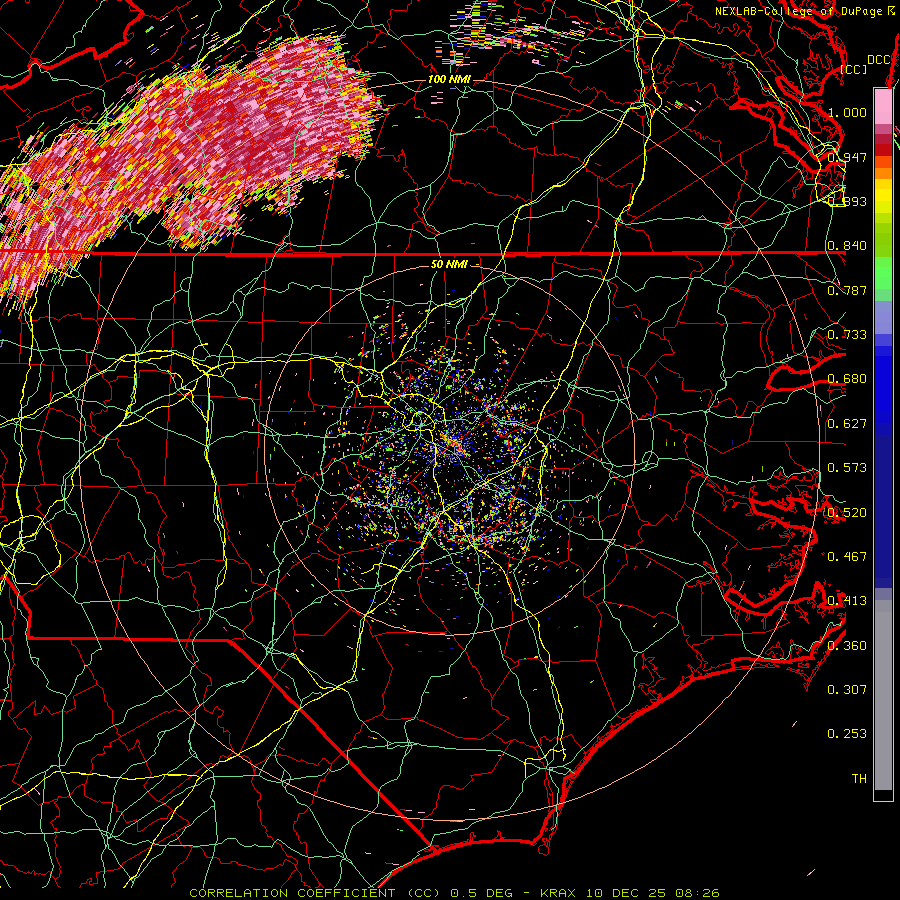Screen dimensions: 900x900
Task: Click the 50 NMI range ring label
Action: (449, 265)
